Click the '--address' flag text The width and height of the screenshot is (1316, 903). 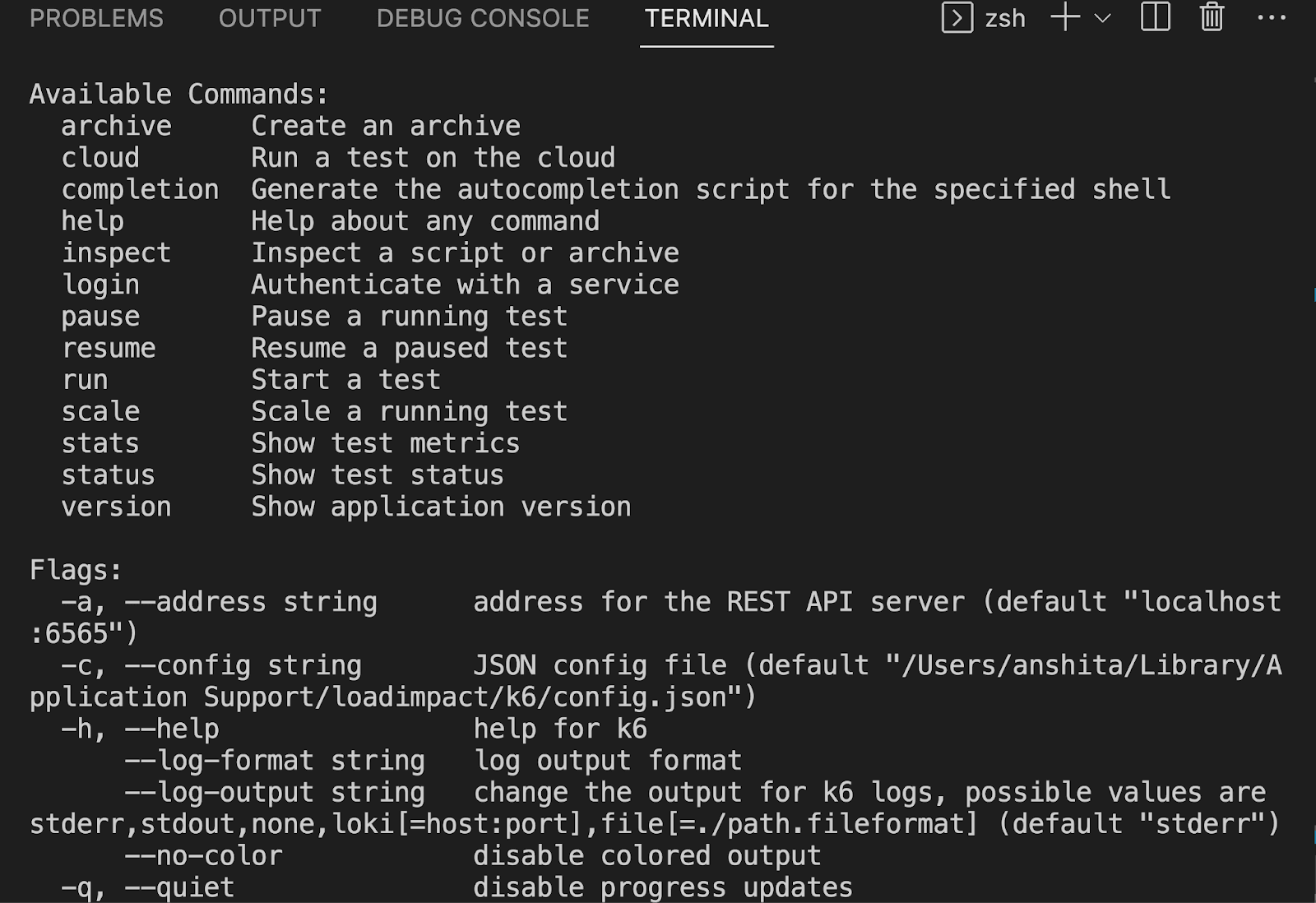pyautogui.click(x=195, y=602)
